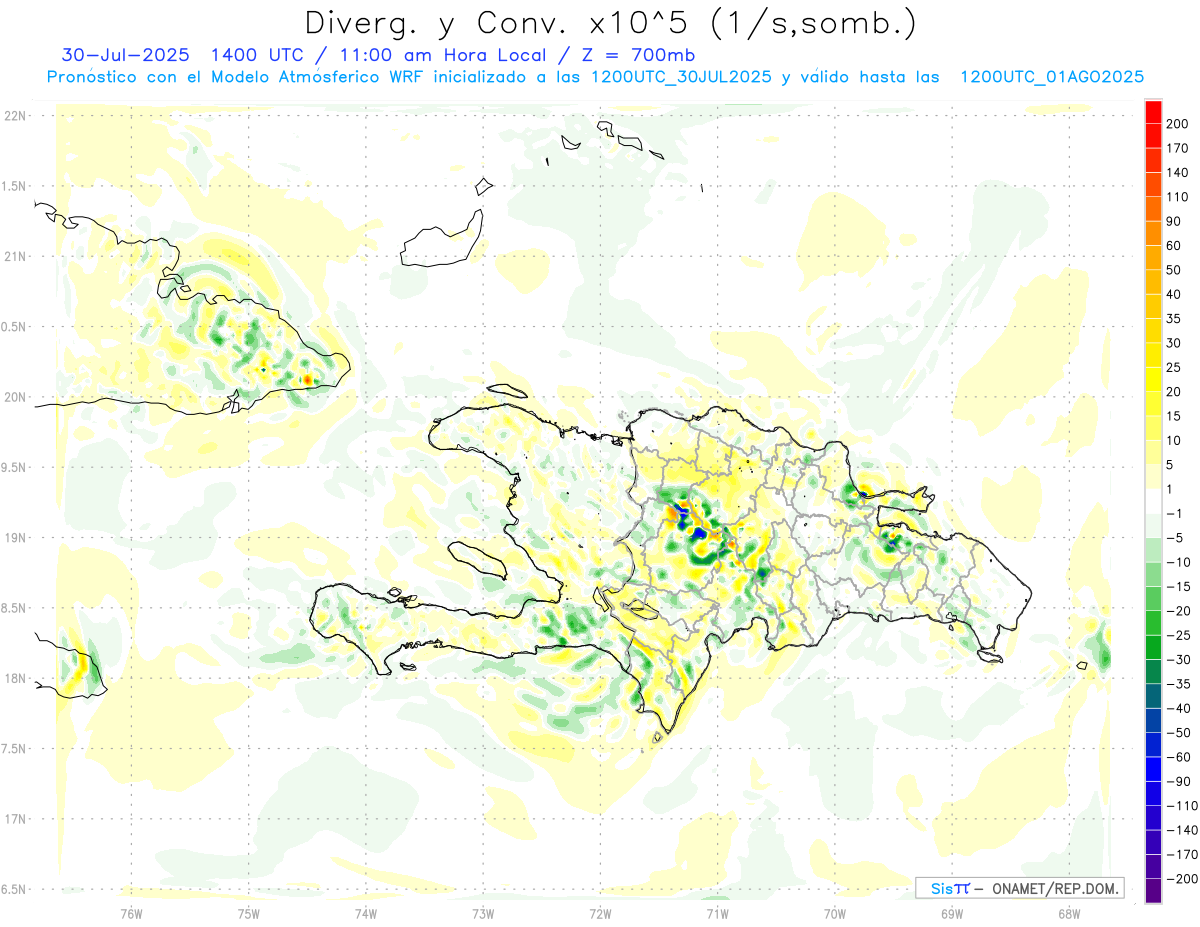The width and height of the screenshot is (1200, 927).
Task: Click the 17N latitude axis label
Action: pyautogui.click(x=14, y=819)
